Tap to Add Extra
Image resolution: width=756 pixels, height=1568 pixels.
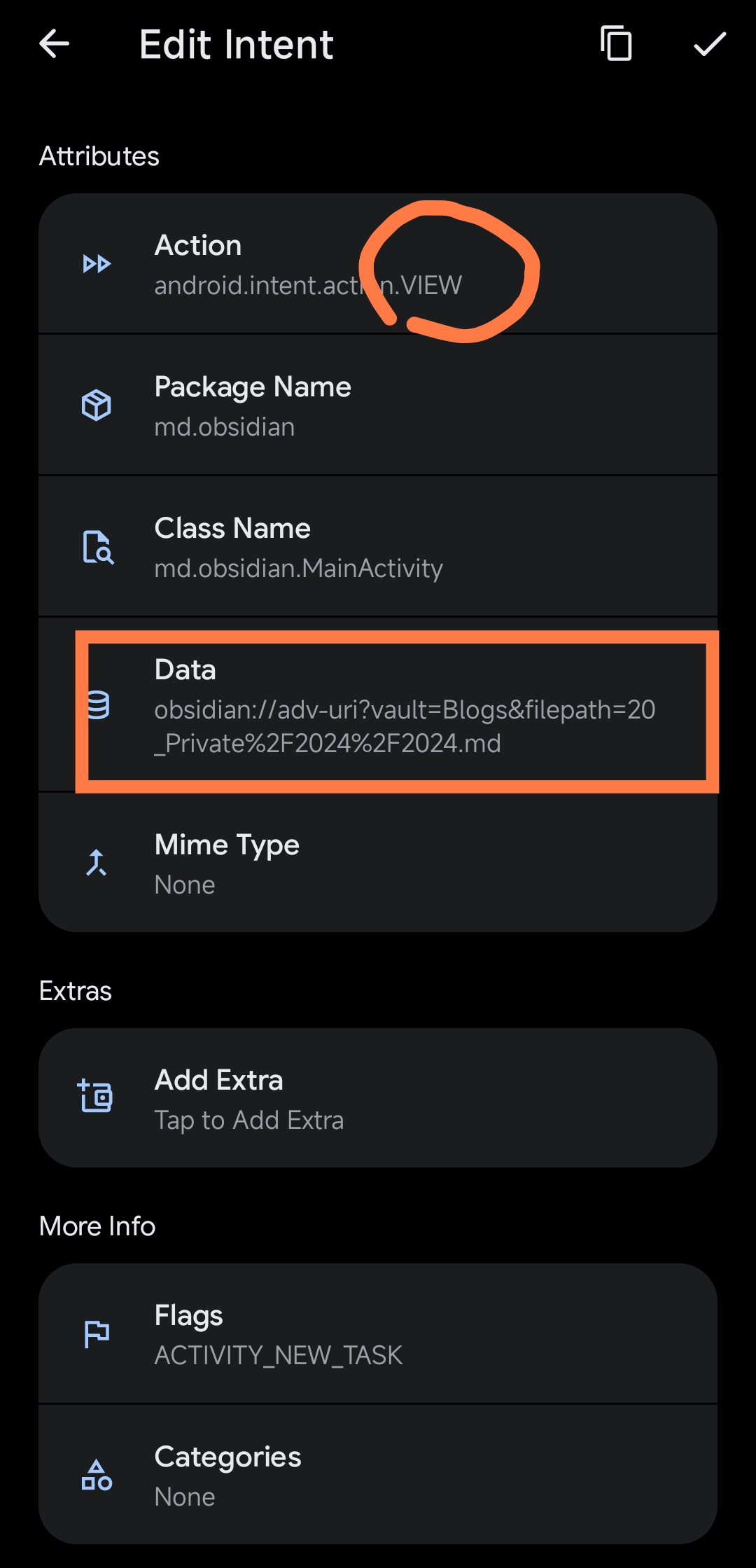pyautogui.click(x=378, y=1098)
